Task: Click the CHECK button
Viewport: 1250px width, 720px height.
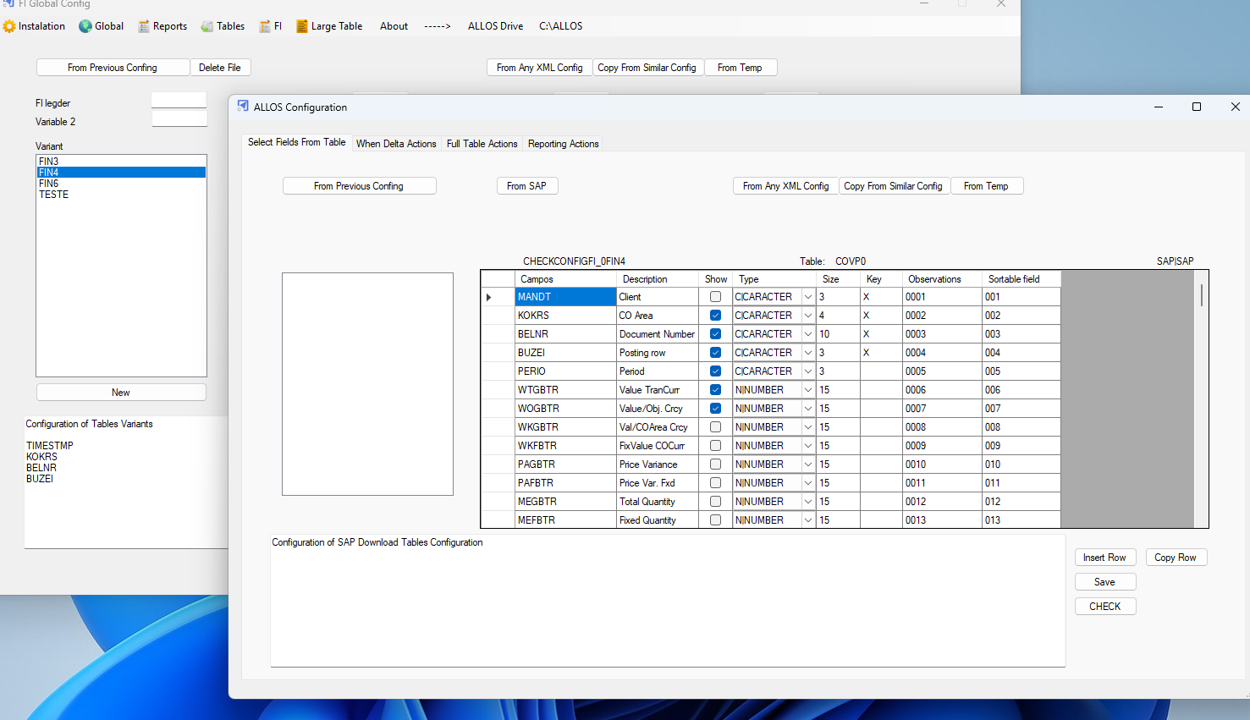Action: pos(1105,606)
